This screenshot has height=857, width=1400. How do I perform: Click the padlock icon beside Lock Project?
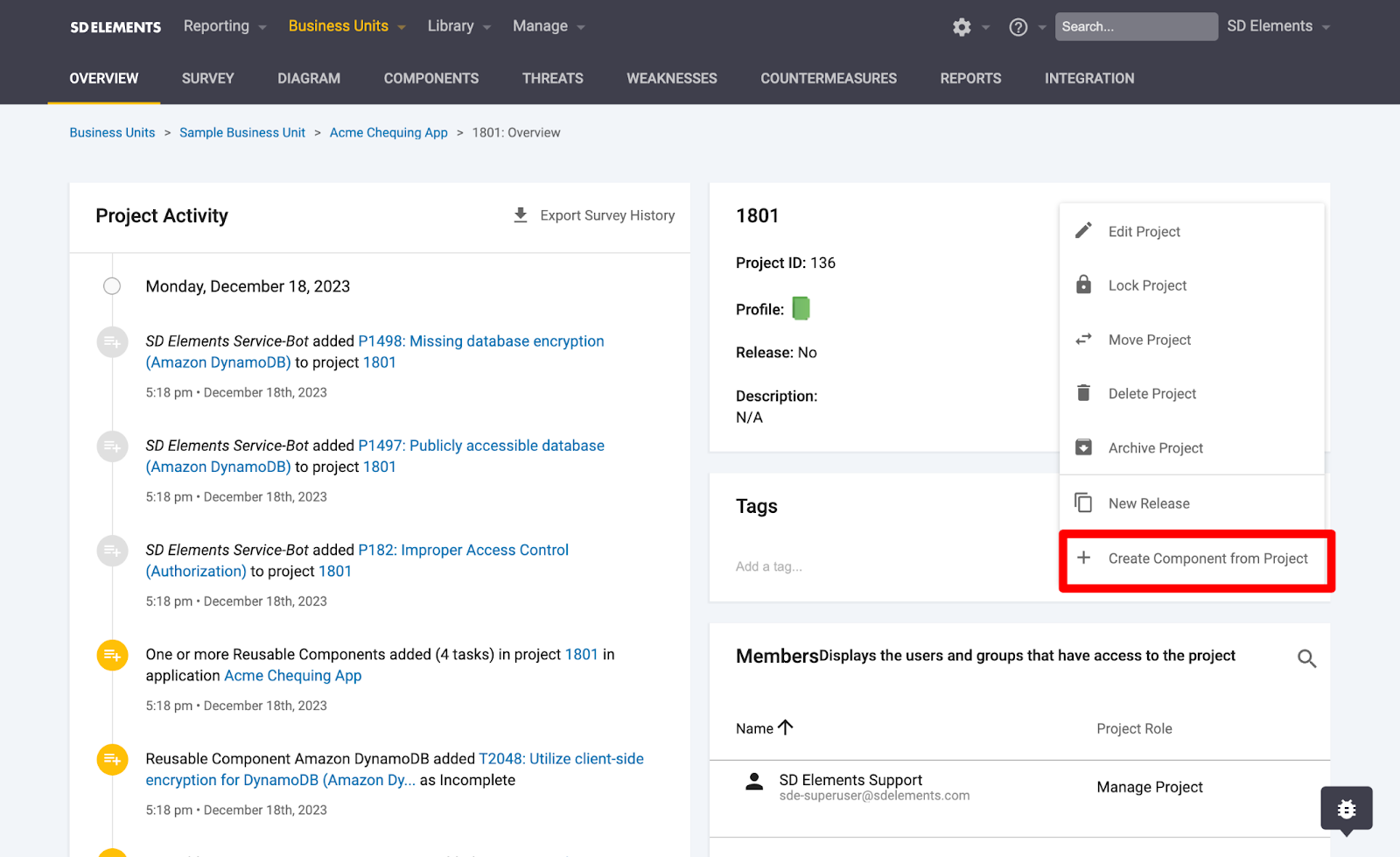tap(1083, 284)
